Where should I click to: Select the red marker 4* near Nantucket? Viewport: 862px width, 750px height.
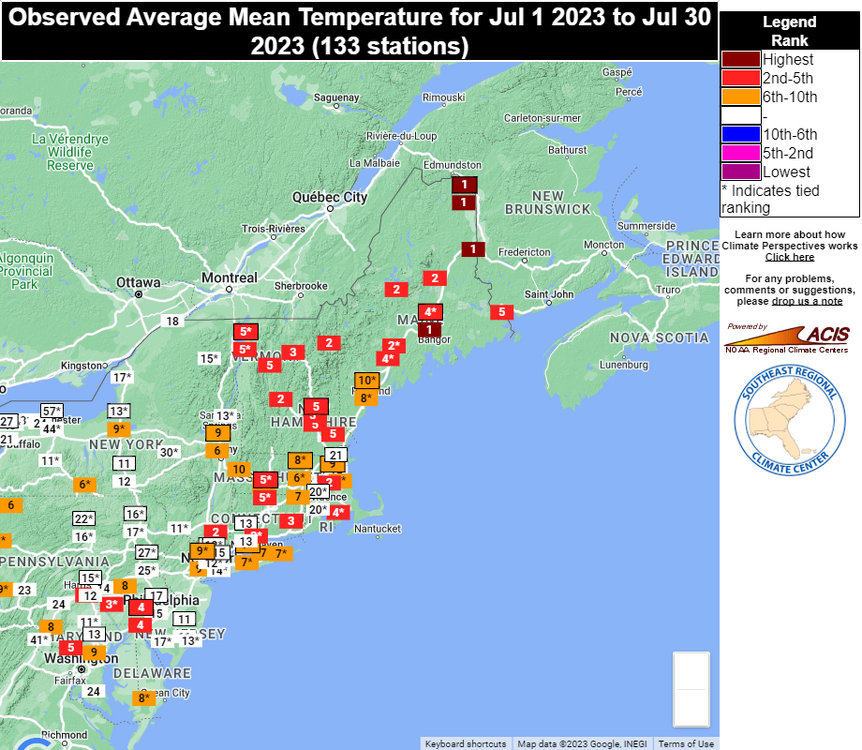(339, 512)
